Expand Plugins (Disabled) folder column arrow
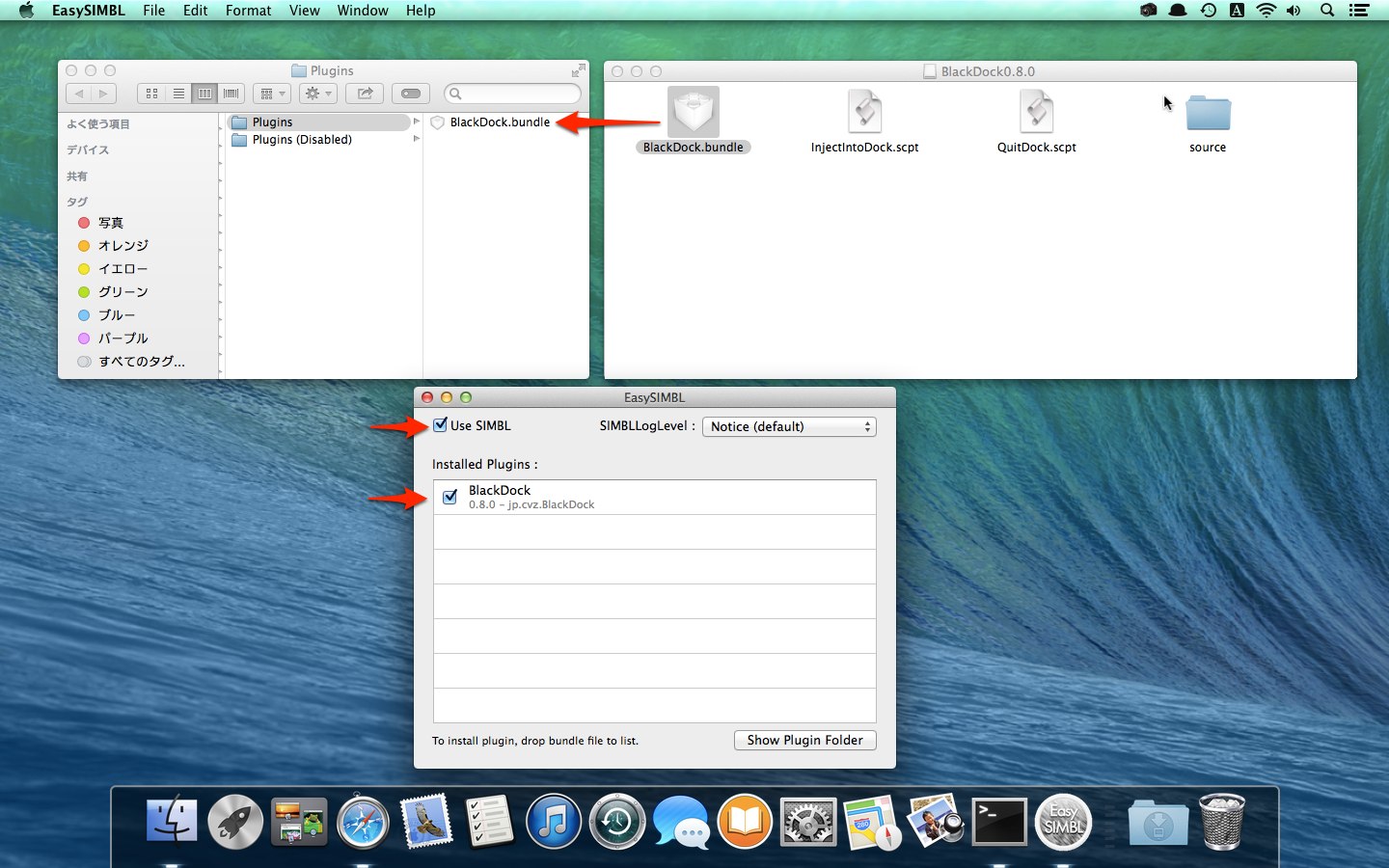The width and height of the screenshot is (1389, 868). [x=417, y=139]
